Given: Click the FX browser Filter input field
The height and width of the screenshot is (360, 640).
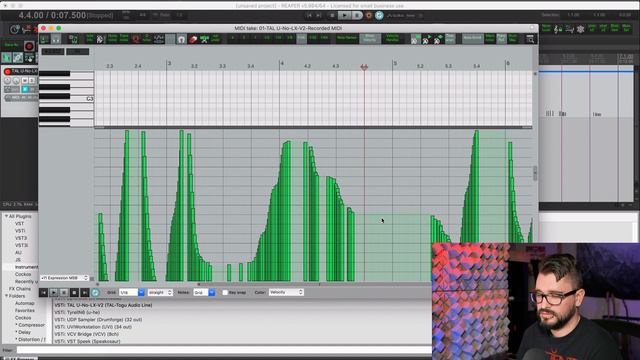Looking at the screenshot, I should click(x=224, y=350).
